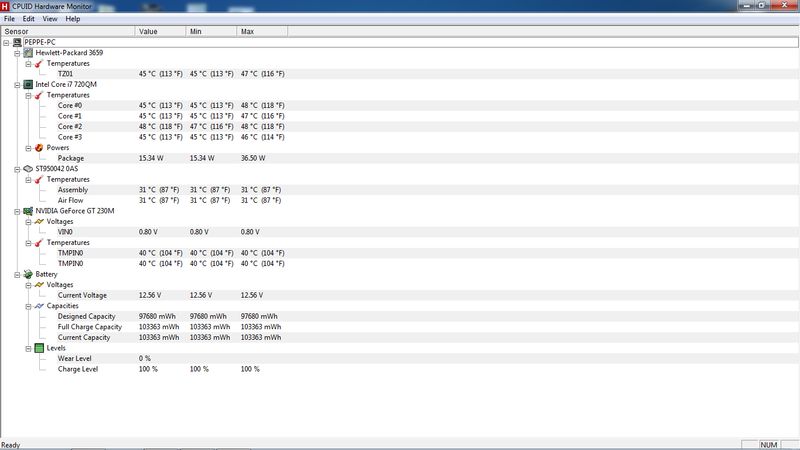Click thermometer icon under Hewlett-Packard 3659
Screen dimensions: 800x450
pyautogui.click(x=39, y=63)
